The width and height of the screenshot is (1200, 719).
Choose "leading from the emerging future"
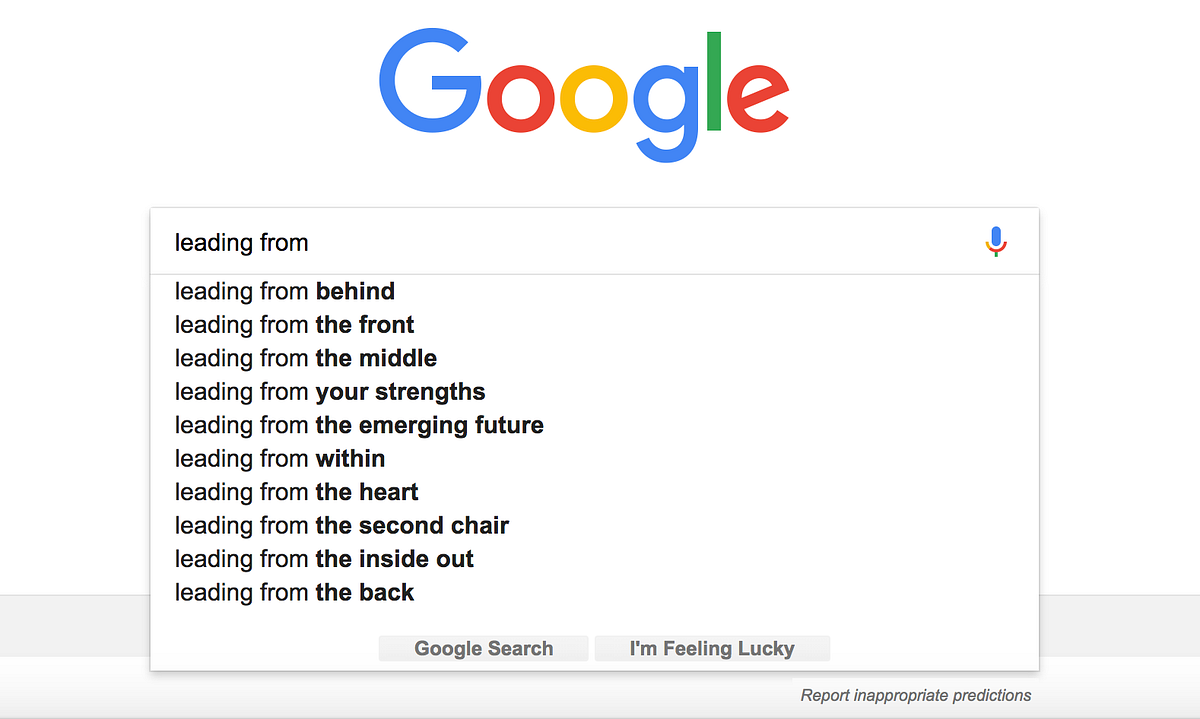point(359,425)
